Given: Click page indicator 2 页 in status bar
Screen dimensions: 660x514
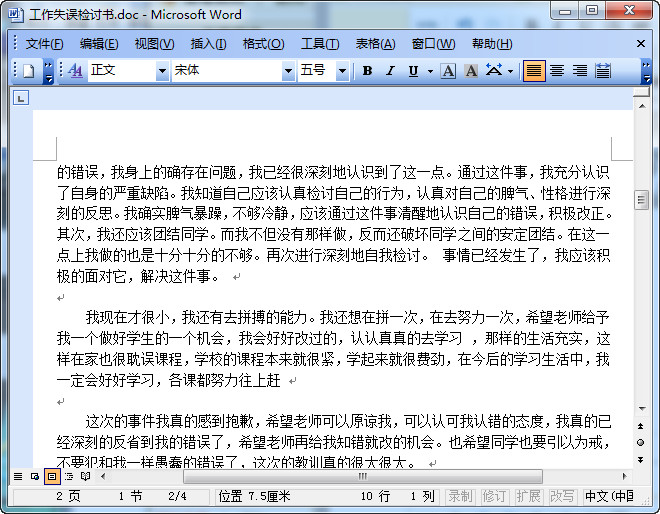Looking at the screenshot, I should point(68,496).
